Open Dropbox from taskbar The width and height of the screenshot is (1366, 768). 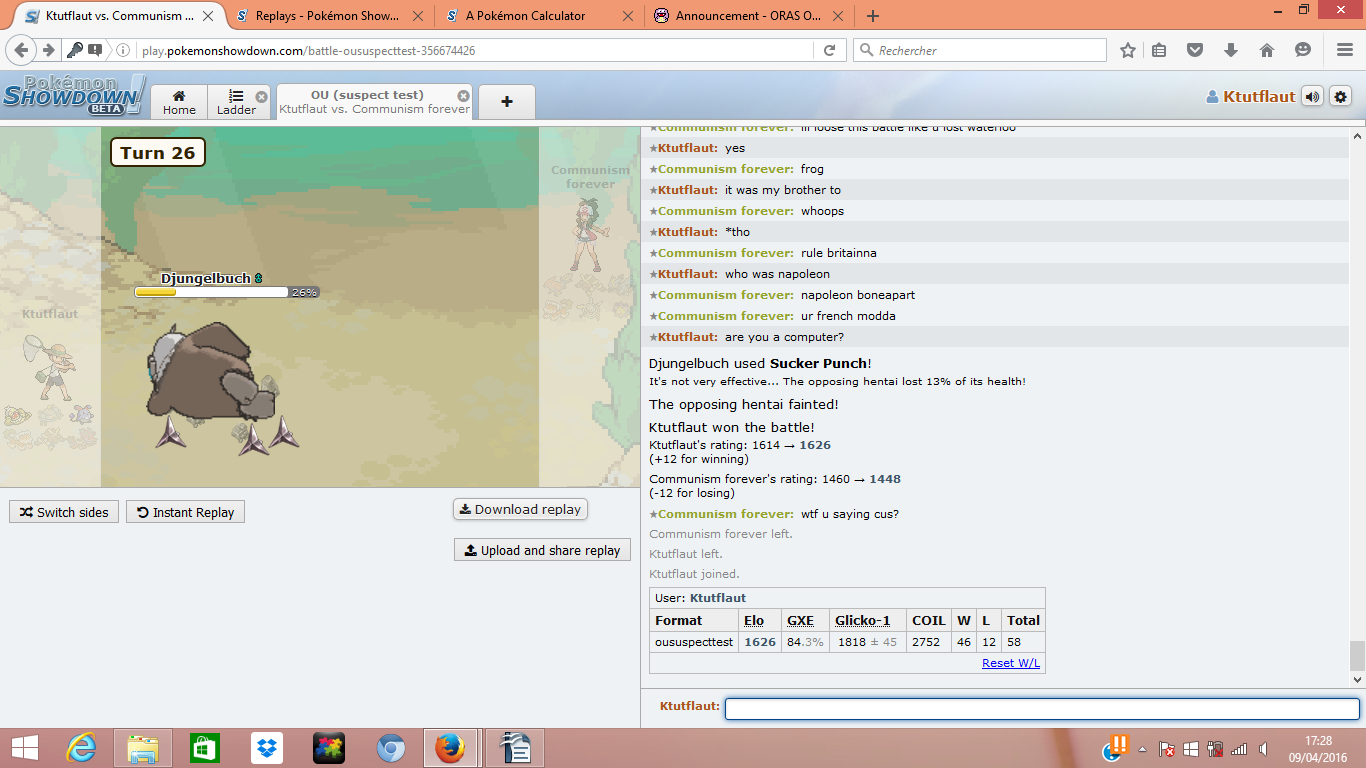(x=267, y=748)
